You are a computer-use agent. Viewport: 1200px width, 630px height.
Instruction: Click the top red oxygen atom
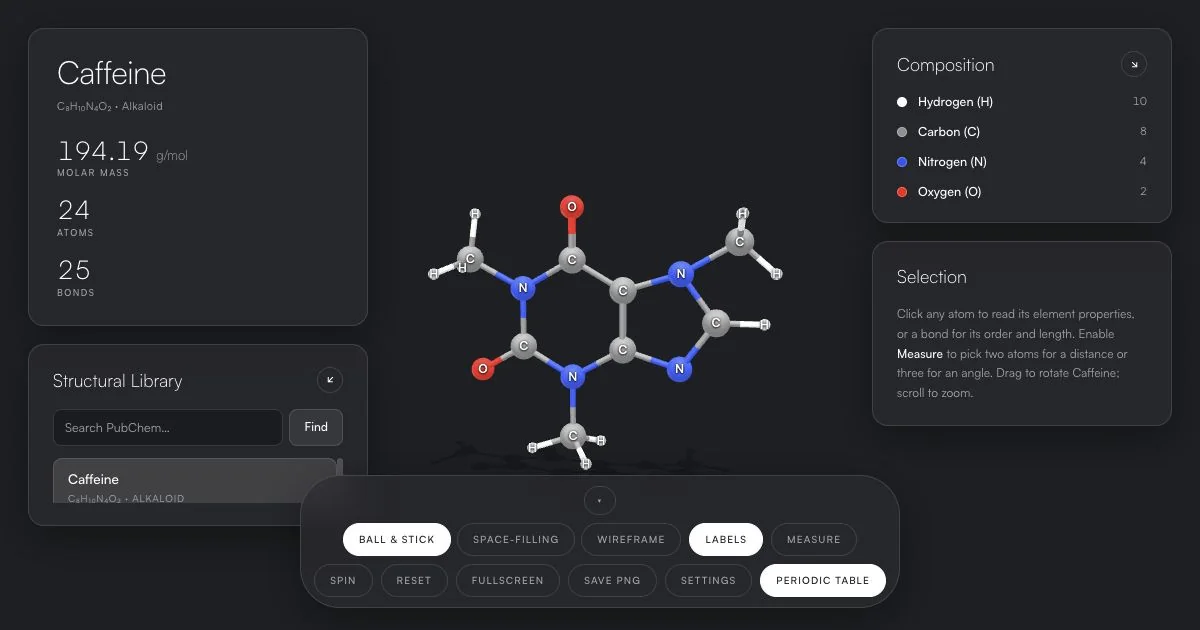click(x=572, y=208)
